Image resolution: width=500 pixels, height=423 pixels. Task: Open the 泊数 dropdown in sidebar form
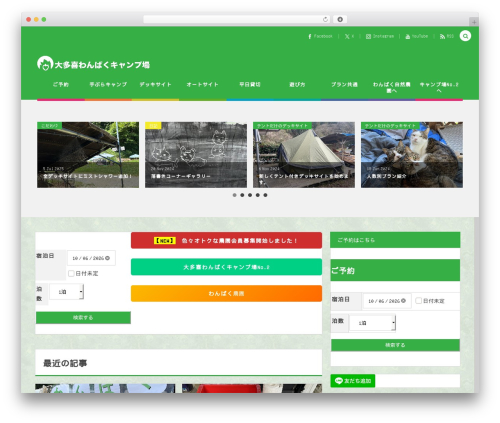(372, 323)
